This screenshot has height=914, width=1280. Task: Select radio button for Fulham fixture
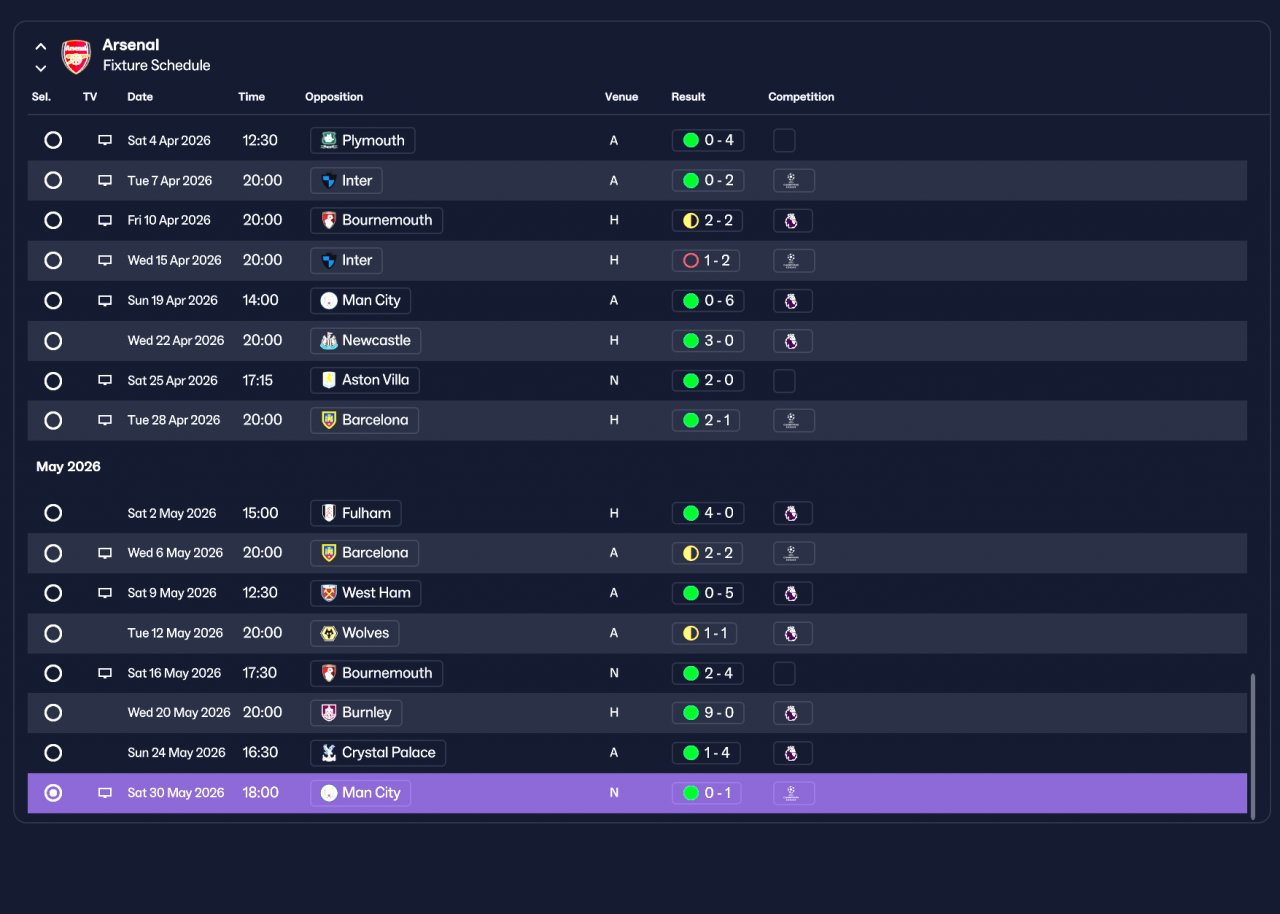[53, 513]
